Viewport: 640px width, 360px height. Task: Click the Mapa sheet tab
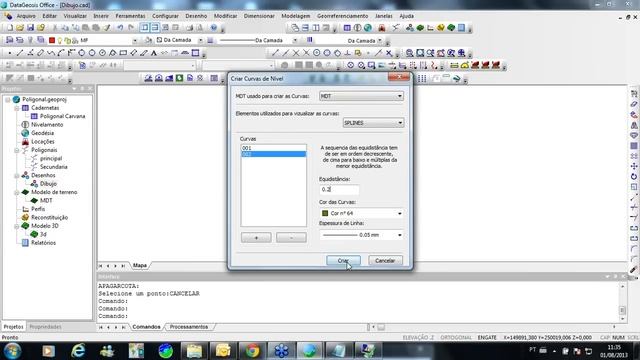pos(140,265)
